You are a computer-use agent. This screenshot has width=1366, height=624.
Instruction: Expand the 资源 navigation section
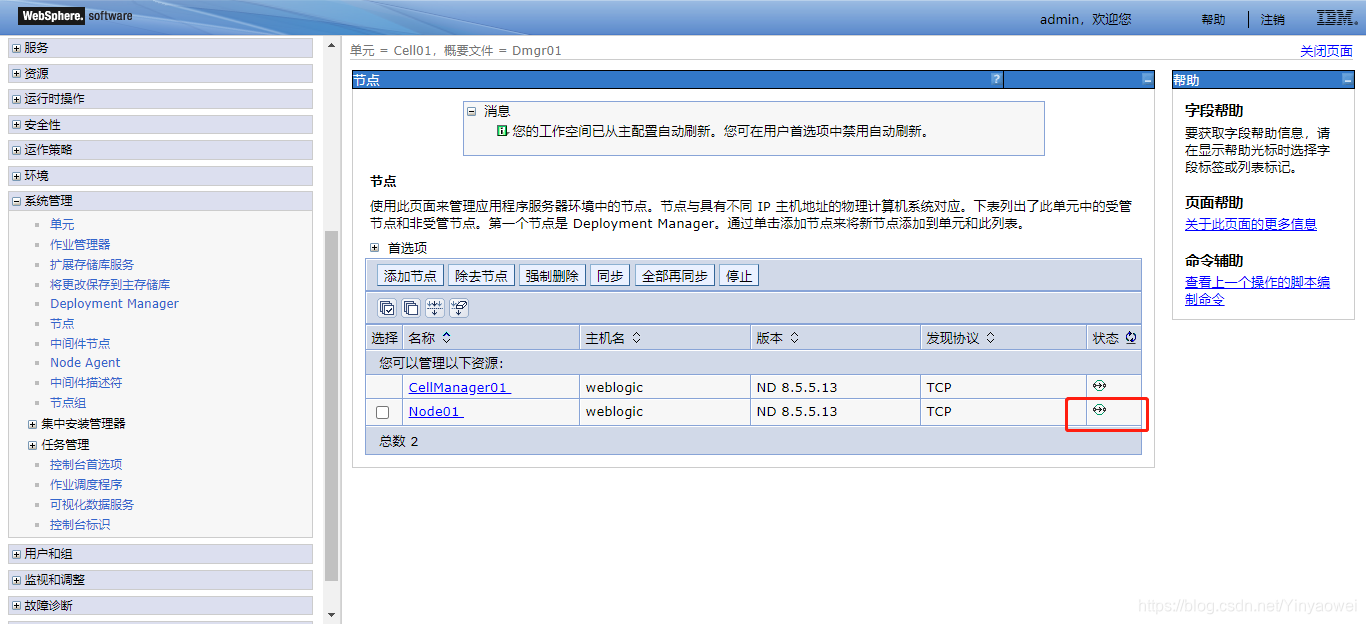(16, 74)
